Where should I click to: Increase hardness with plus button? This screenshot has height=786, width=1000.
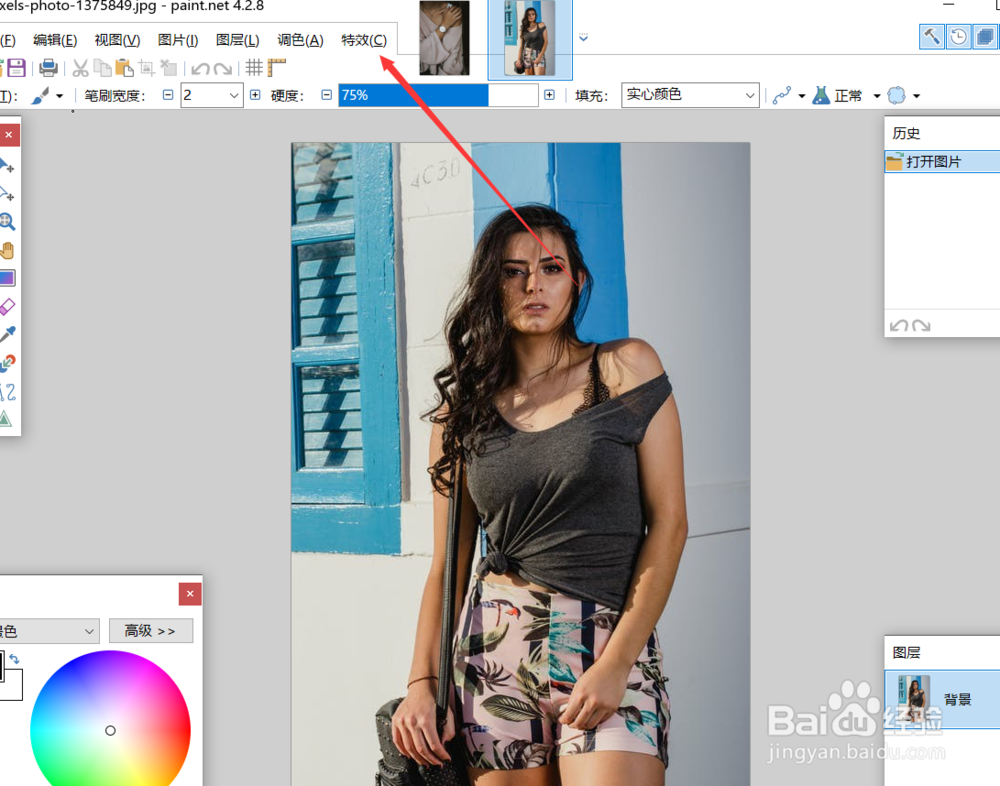549,95
